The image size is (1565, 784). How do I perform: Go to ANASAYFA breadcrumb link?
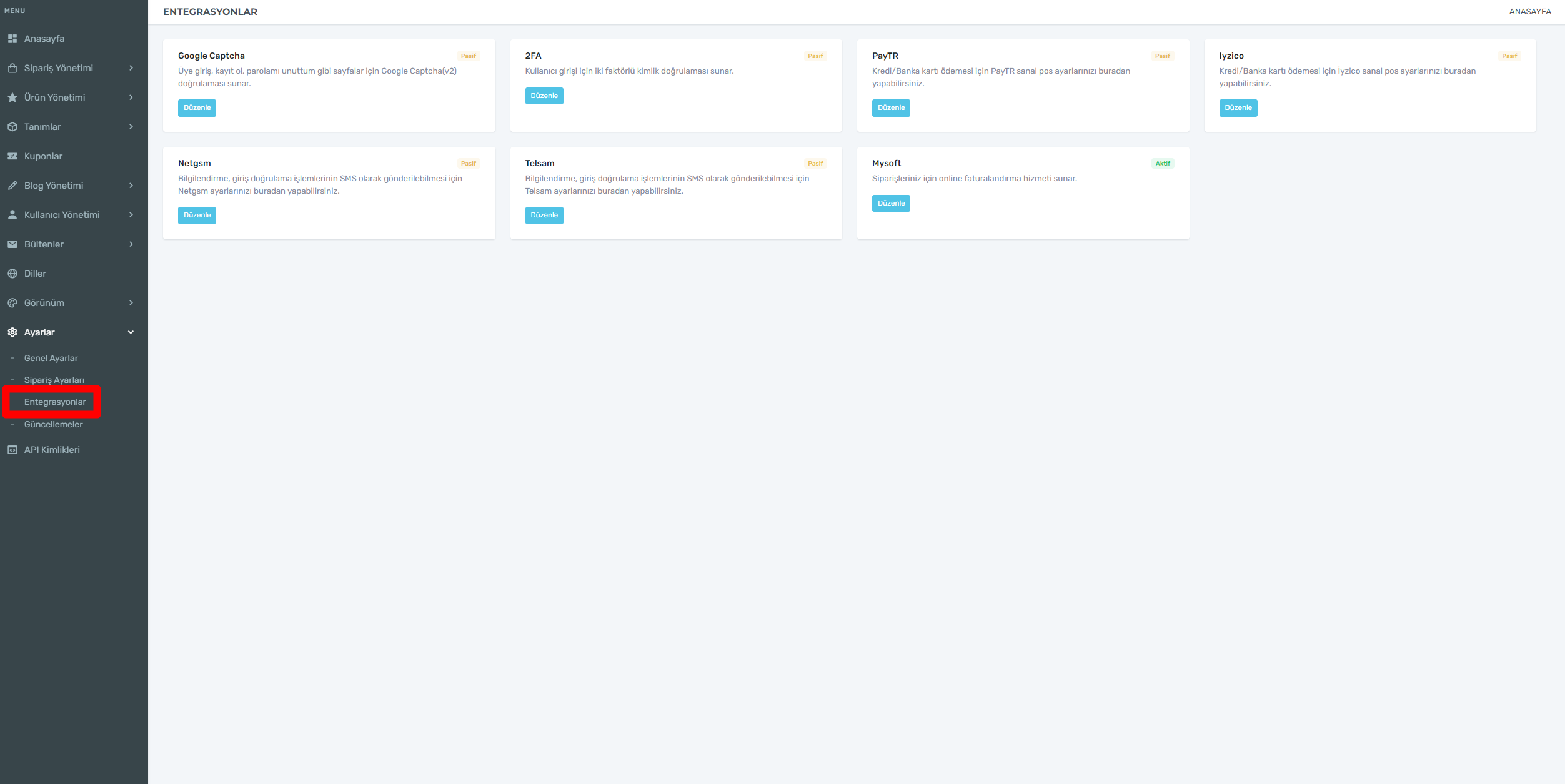pos(1529,12)
